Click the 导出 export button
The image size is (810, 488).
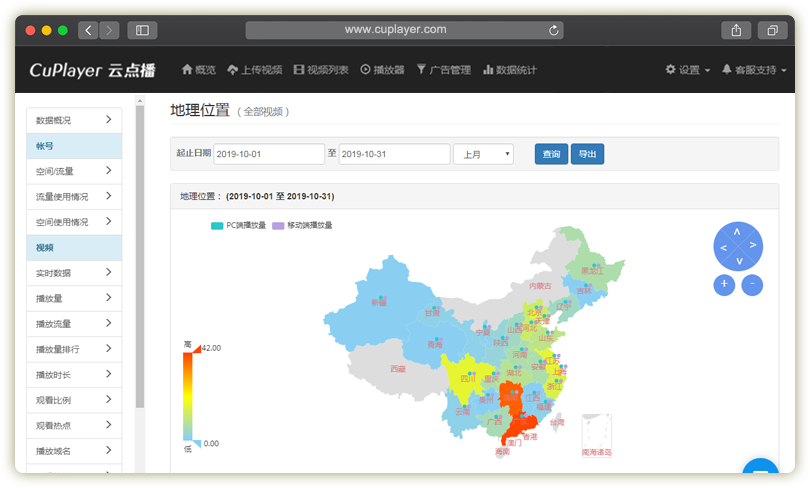[x=587, y=154]
